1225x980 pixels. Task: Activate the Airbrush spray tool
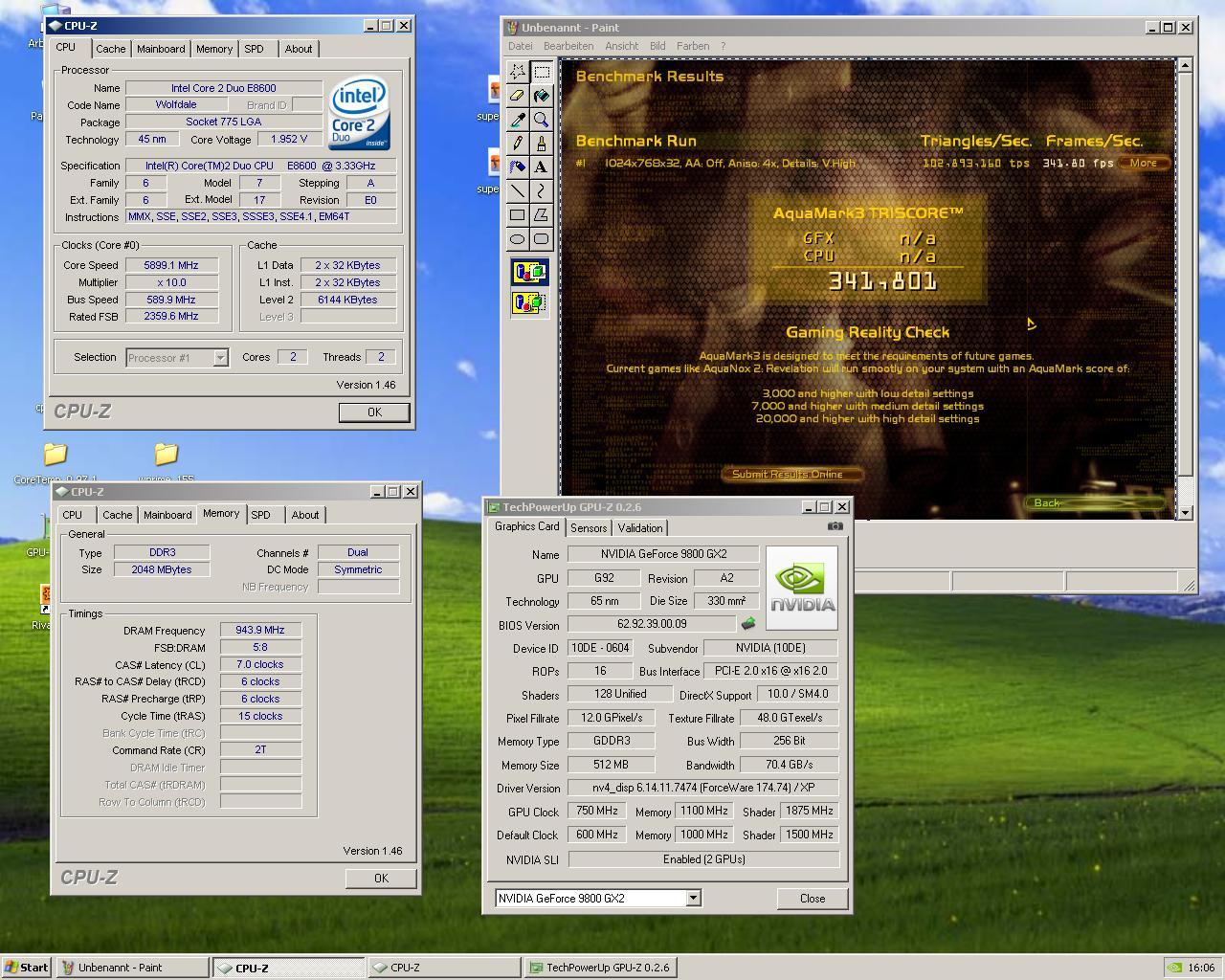[518, 167]
